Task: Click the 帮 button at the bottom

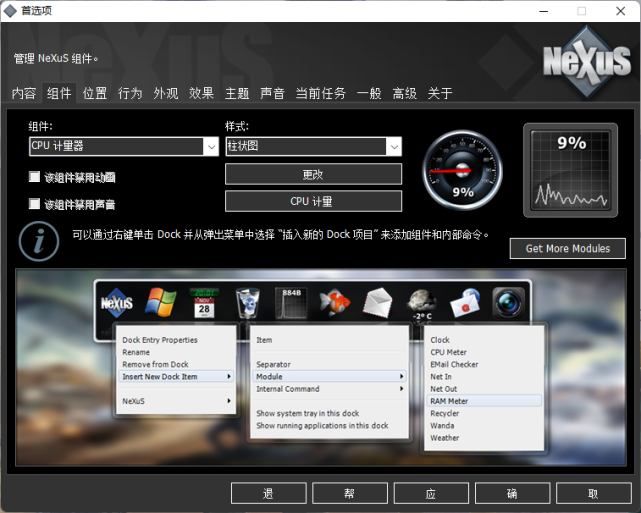Action: (350, 493)
